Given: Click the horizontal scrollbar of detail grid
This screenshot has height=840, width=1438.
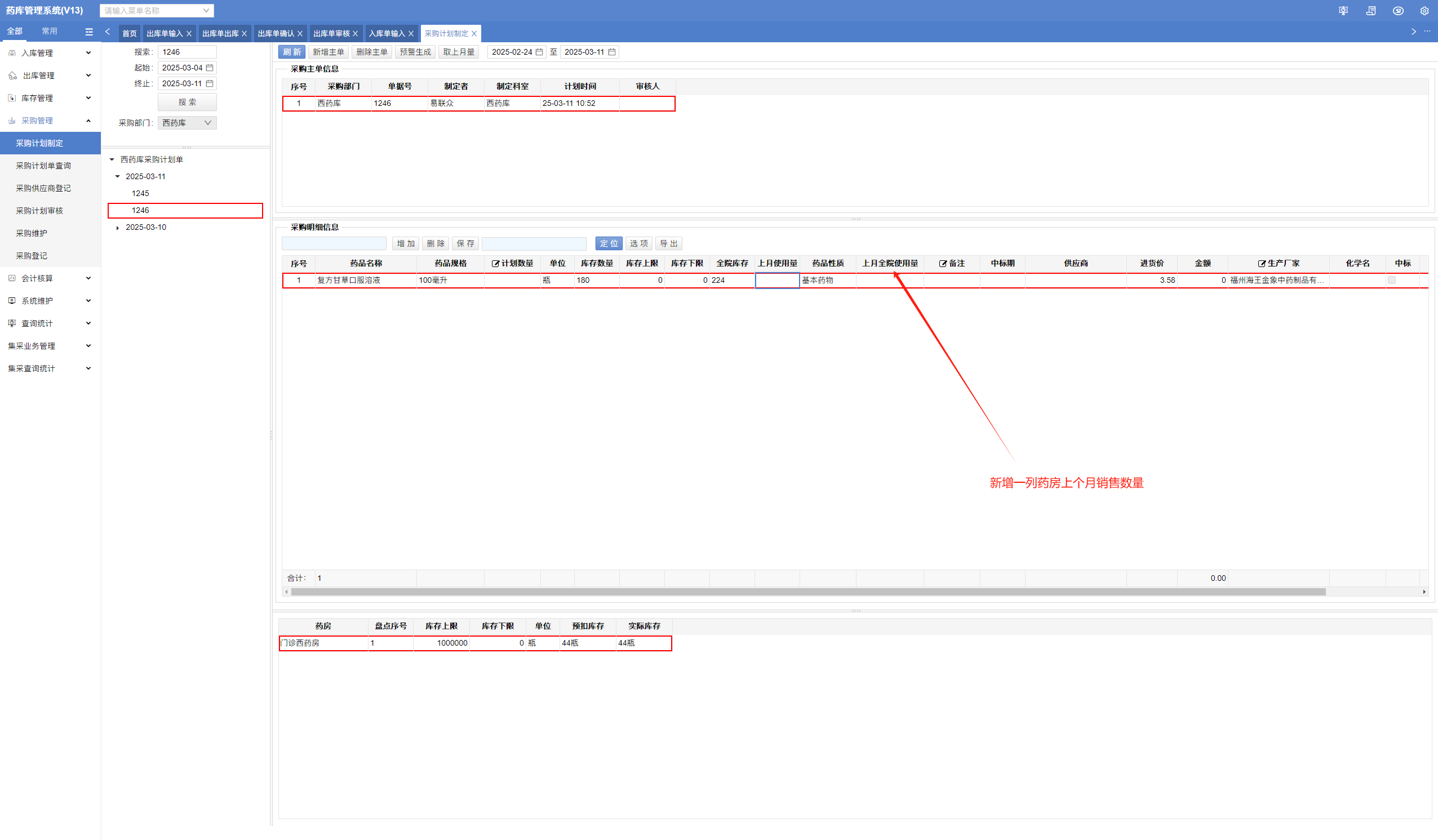Looking at the screenshot, I should (807, 592).
